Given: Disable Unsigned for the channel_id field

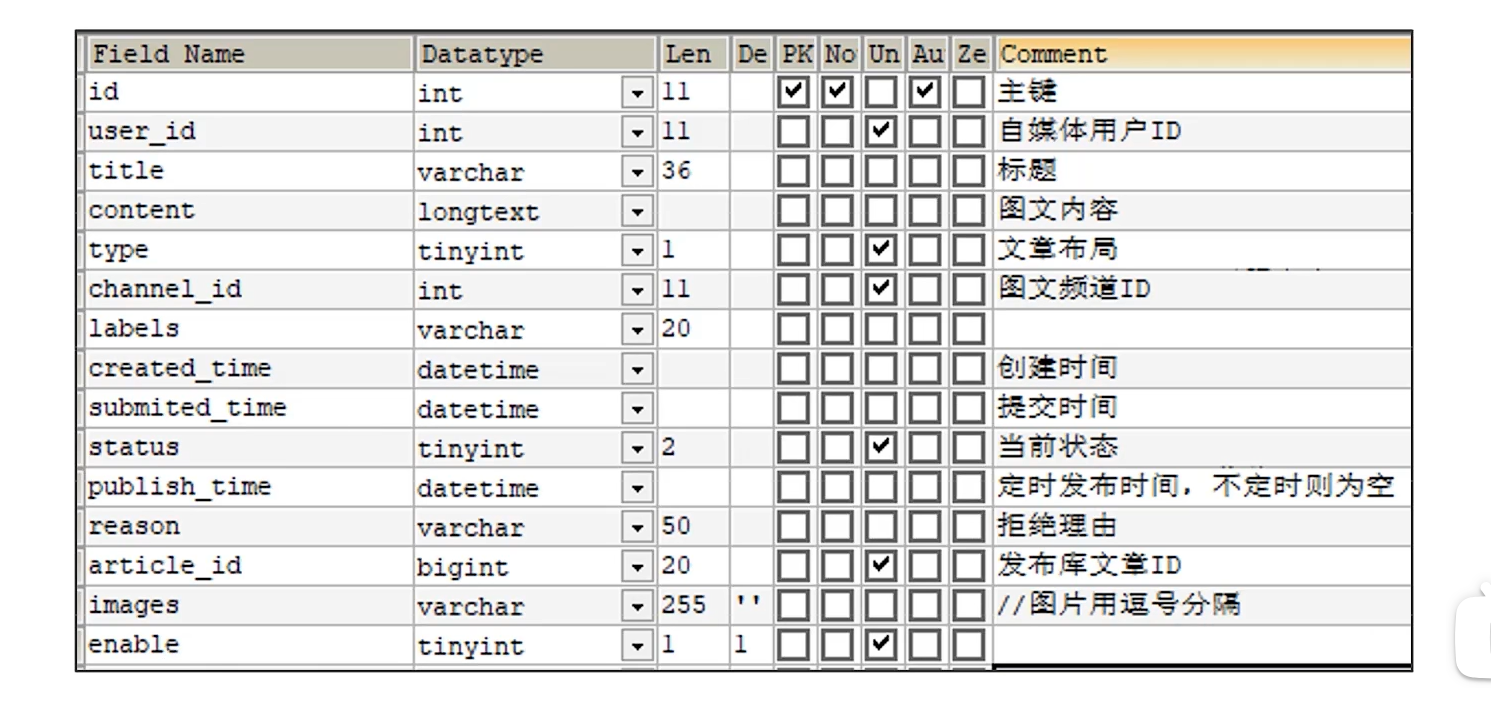Looking at the screenshot, I should coord(881,289).
